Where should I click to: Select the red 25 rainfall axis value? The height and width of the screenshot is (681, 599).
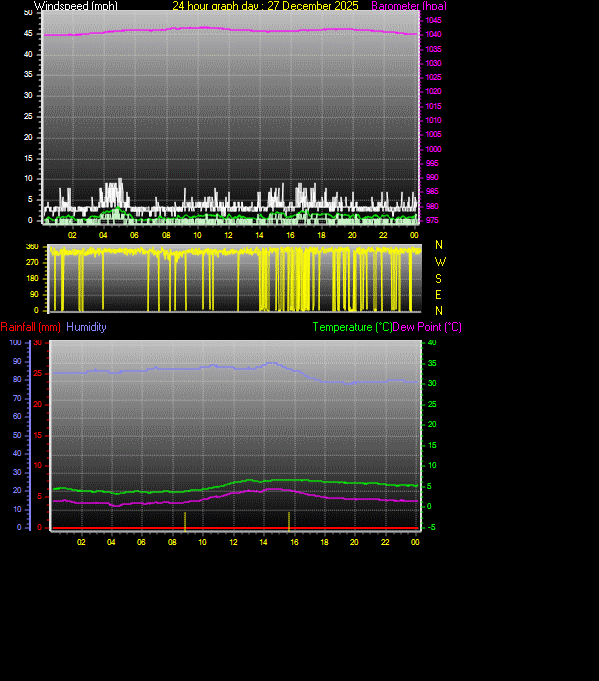(38, 374)
